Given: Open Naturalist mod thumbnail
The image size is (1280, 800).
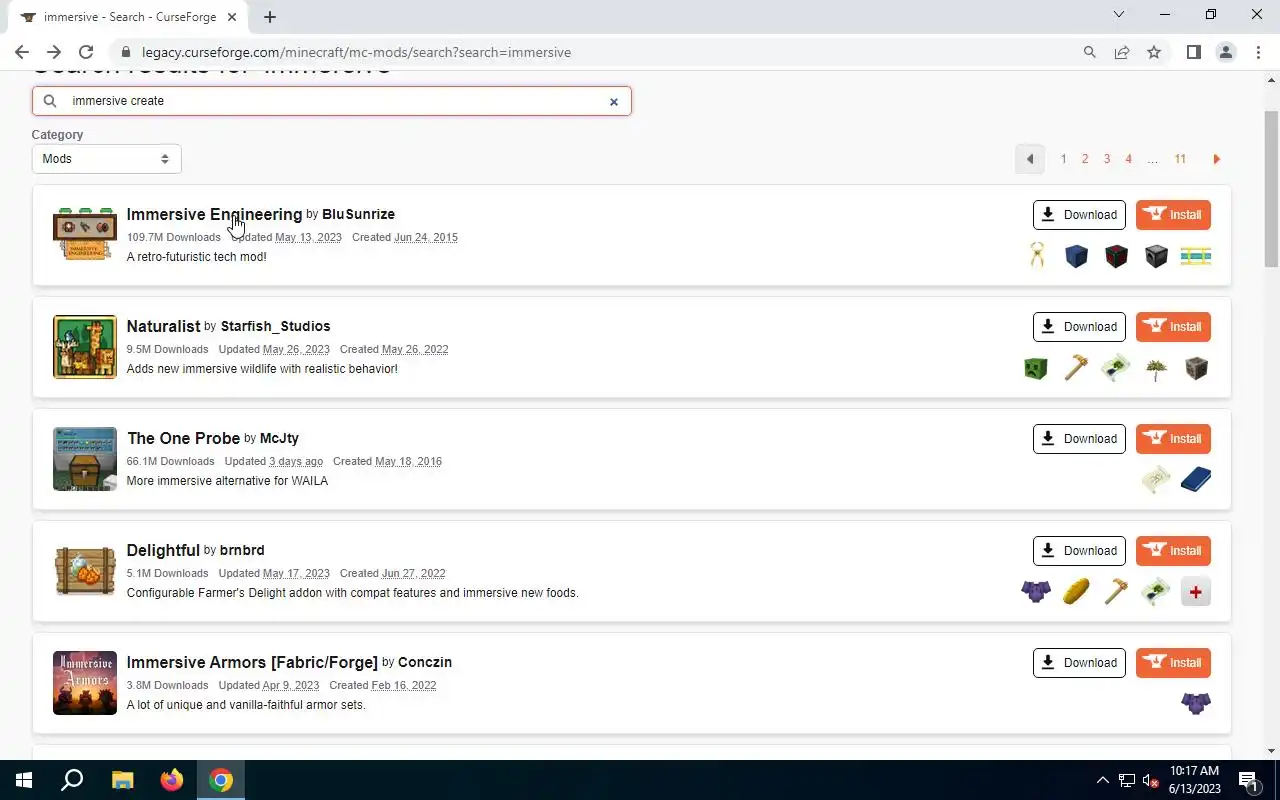Looking at the screenshot, I should click(x=85, y=347).
